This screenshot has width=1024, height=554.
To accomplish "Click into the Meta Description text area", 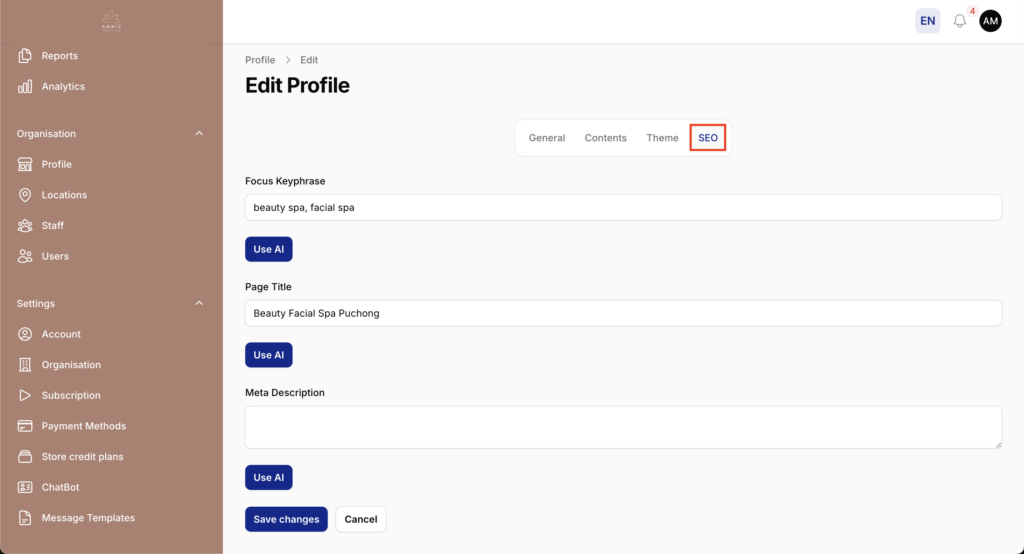I will pos(622,427).
